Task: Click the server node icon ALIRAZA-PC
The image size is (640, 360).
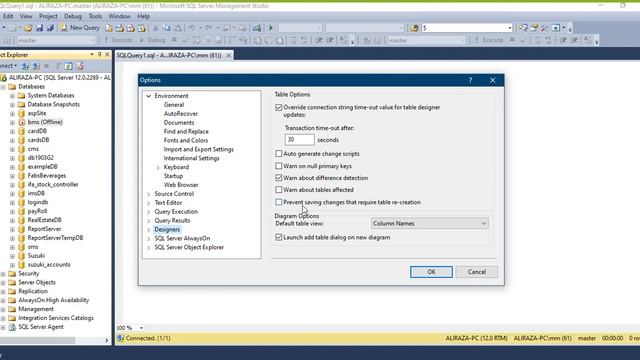Action: click(4, 78)
